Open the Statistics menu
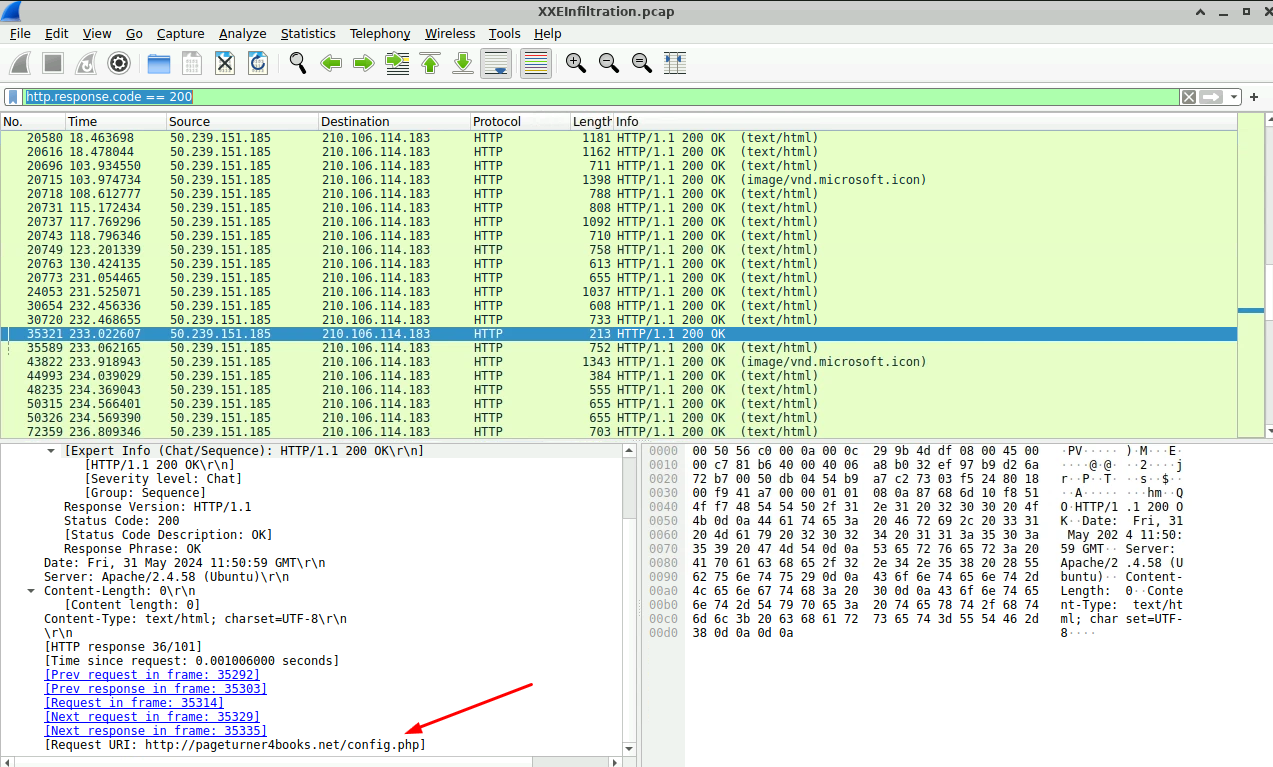The width and height of the screenshot is (1273, 767). pos(308,33)
